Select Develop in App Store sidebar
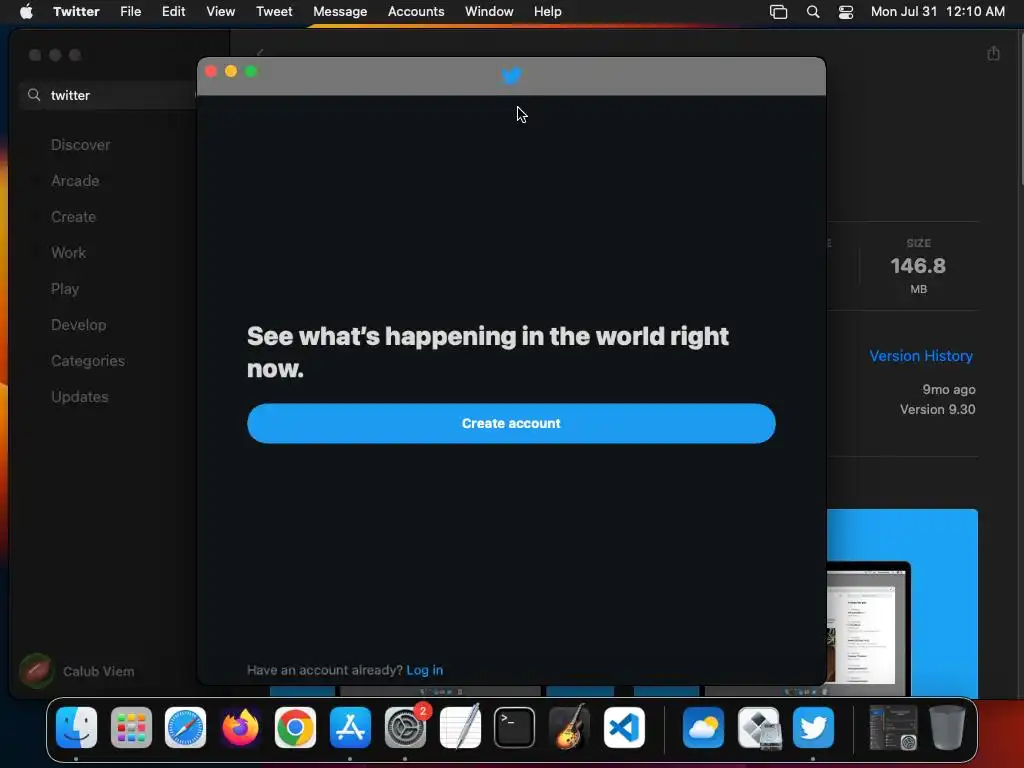1024x768 pixels. click(78, 325)
